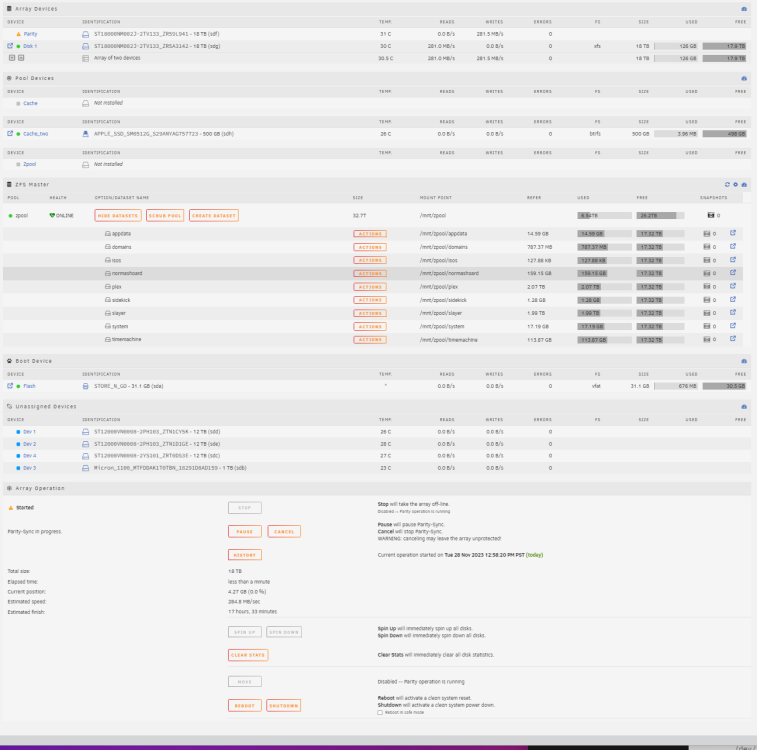Pause the running Parity-Sync
The height and width of the screenshot is (750, 757).
[x=245, y=531]
